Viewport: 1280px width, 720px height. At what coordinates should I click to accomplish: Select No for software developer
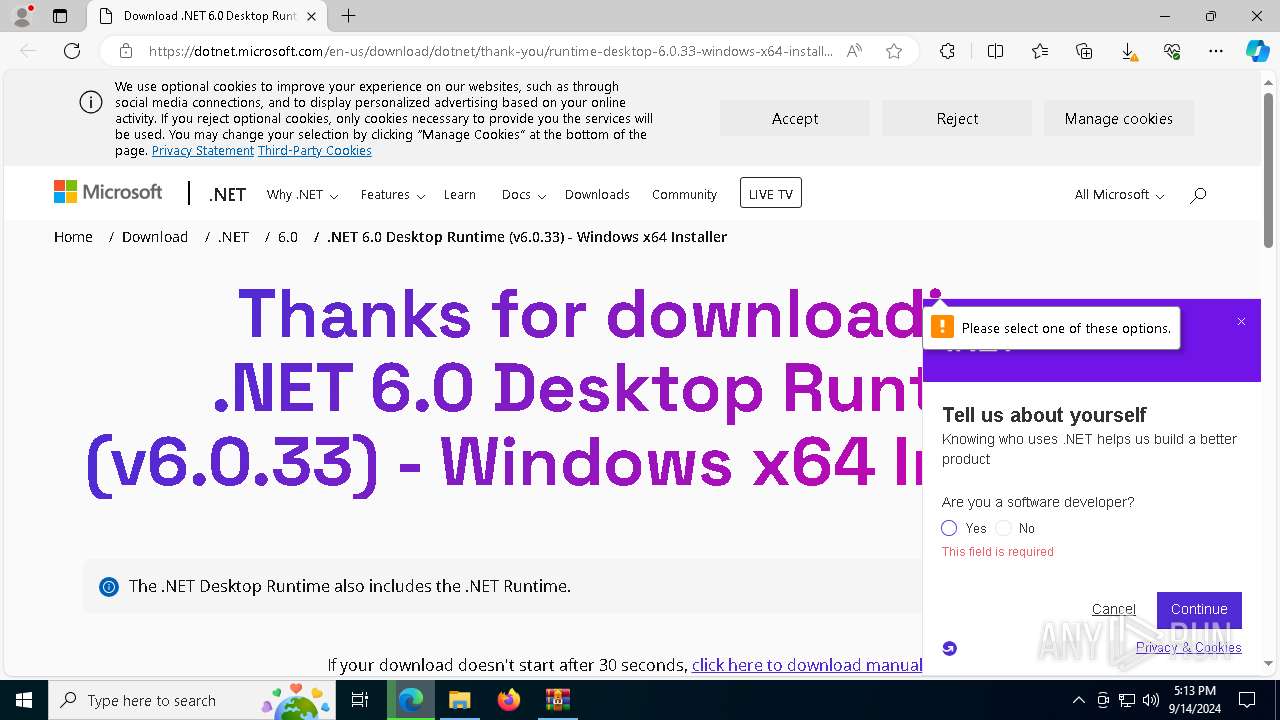click(1004, 528)
